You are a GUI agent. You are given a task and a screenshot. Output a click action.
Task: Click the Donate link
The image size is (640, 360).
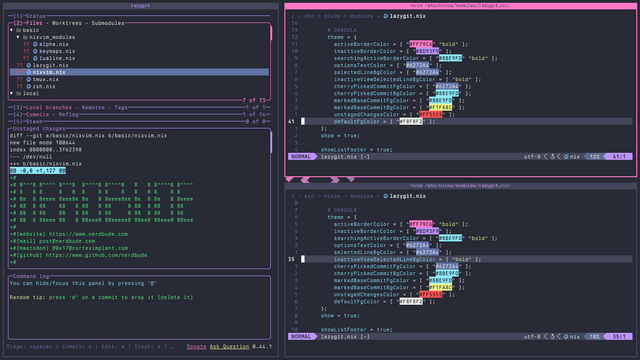click(196, 347)
